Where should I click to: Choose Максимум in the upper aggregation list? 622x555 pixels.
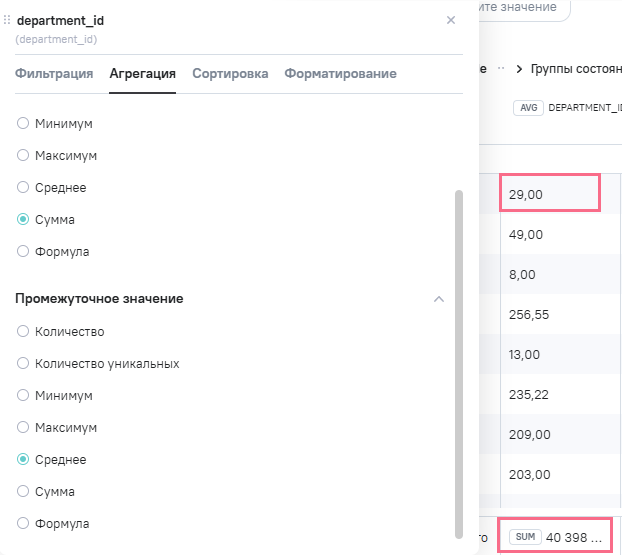23,156
